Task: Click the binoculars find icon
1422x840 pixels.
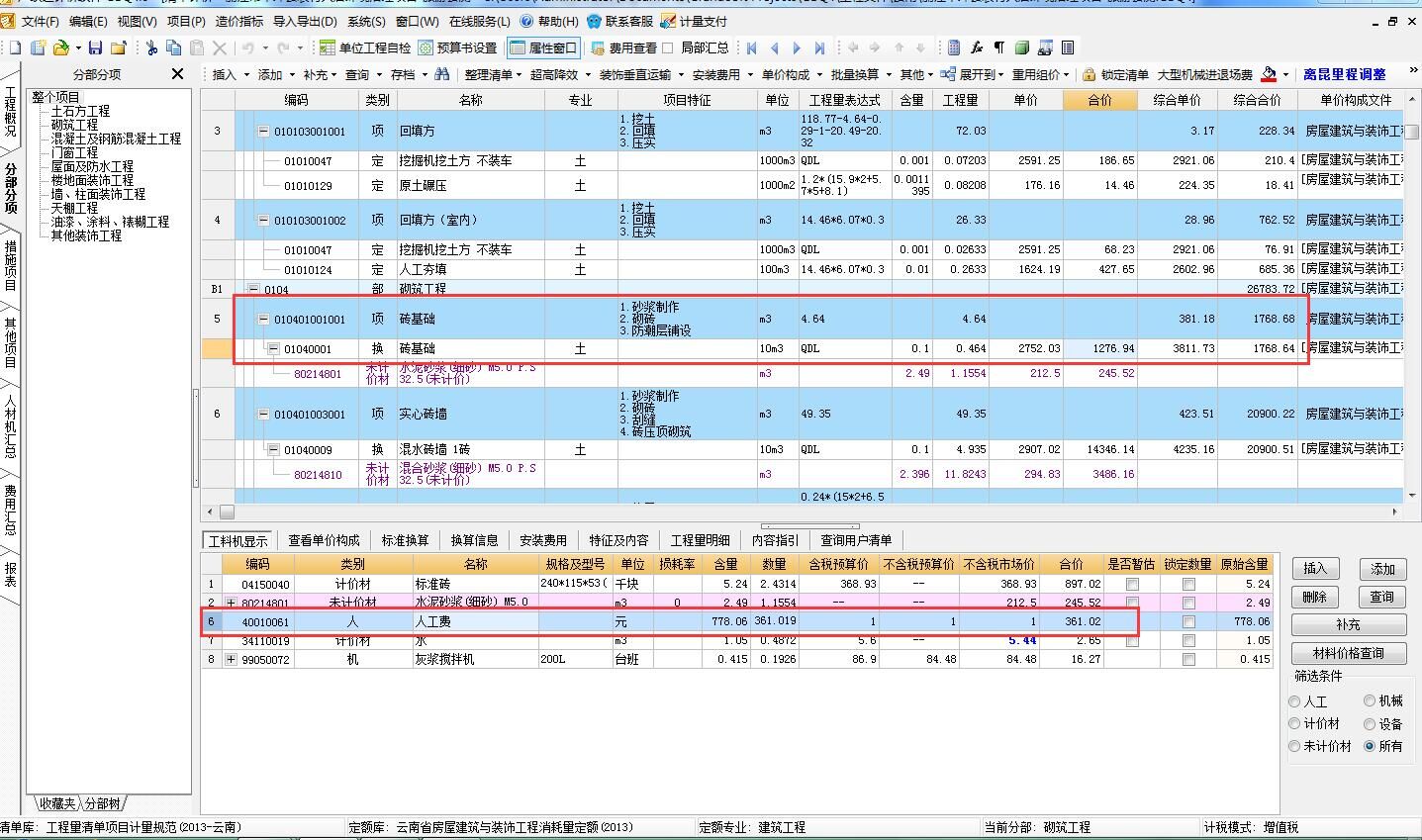Action: [x=442, y=74]
